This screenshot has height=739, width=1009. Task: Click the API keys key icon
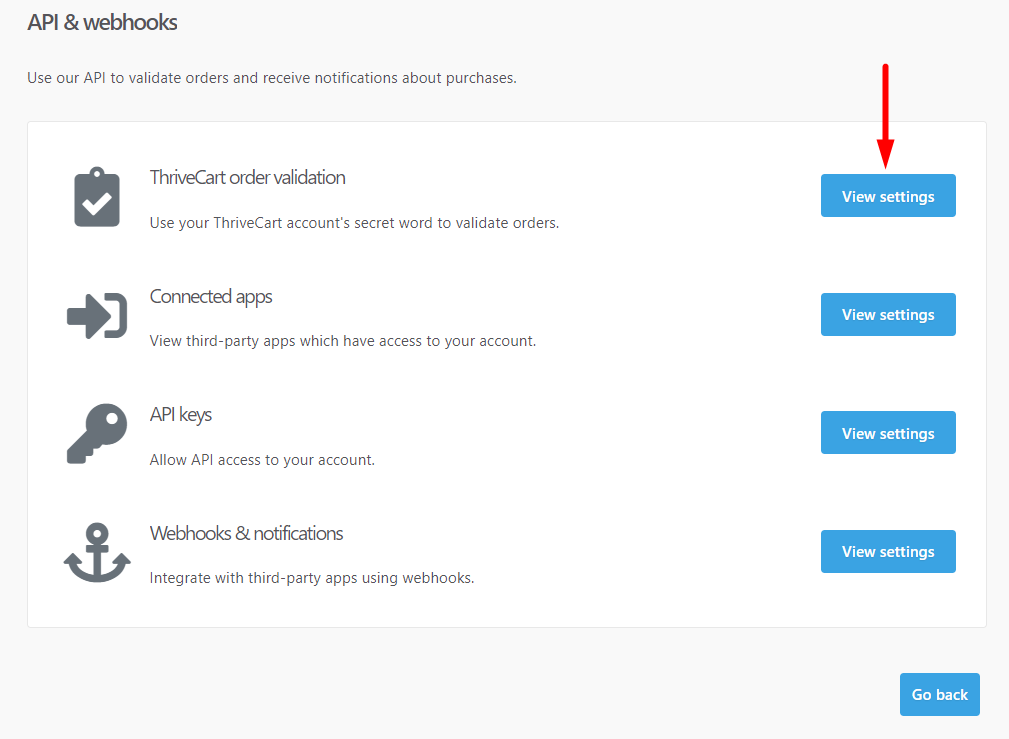click(x=97, y=433)
